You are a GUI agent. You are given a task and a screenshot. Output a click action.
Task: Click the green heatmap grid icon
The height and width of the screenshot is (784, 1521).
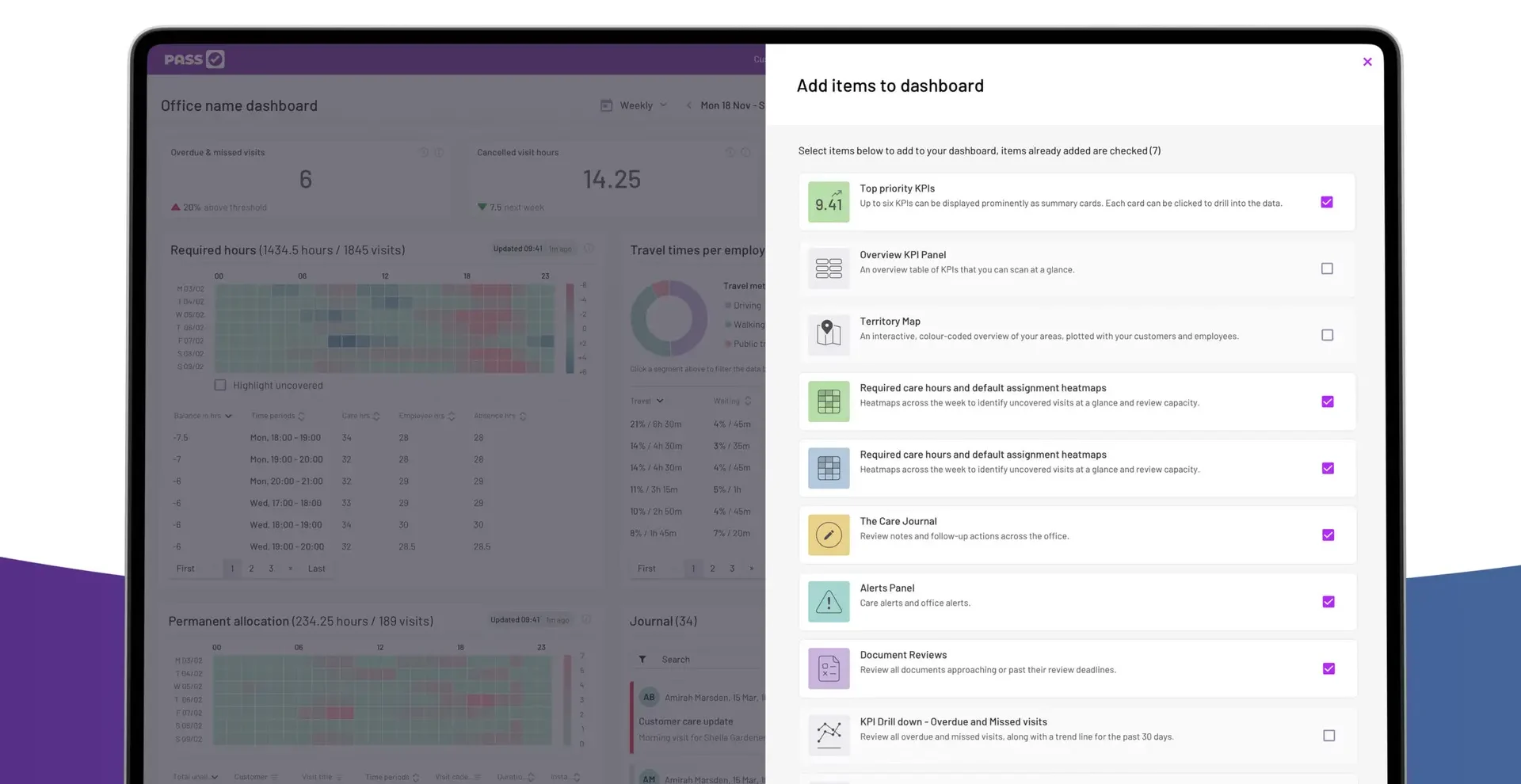(829, 402)
